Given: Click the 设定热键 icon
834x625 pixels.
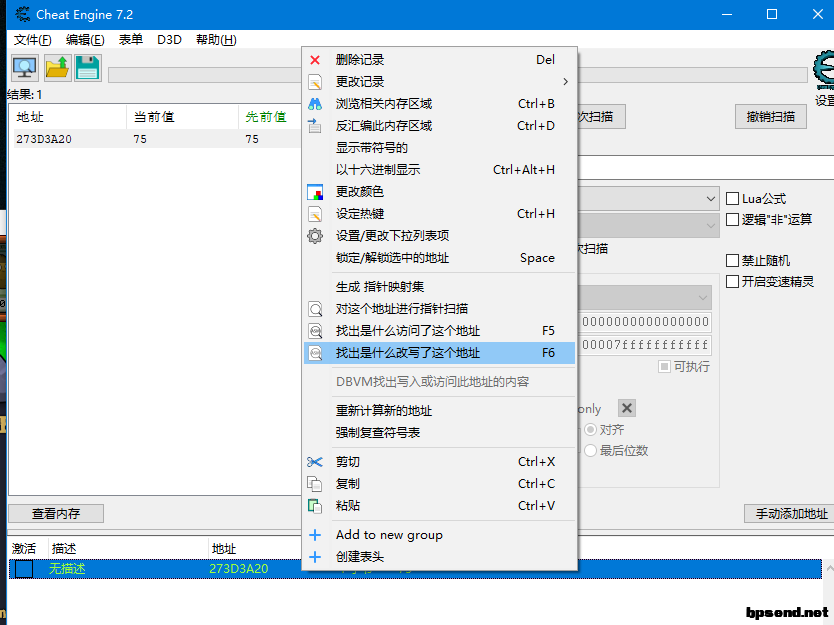Looking at the screenshot, I should click(x=315, y=214).
